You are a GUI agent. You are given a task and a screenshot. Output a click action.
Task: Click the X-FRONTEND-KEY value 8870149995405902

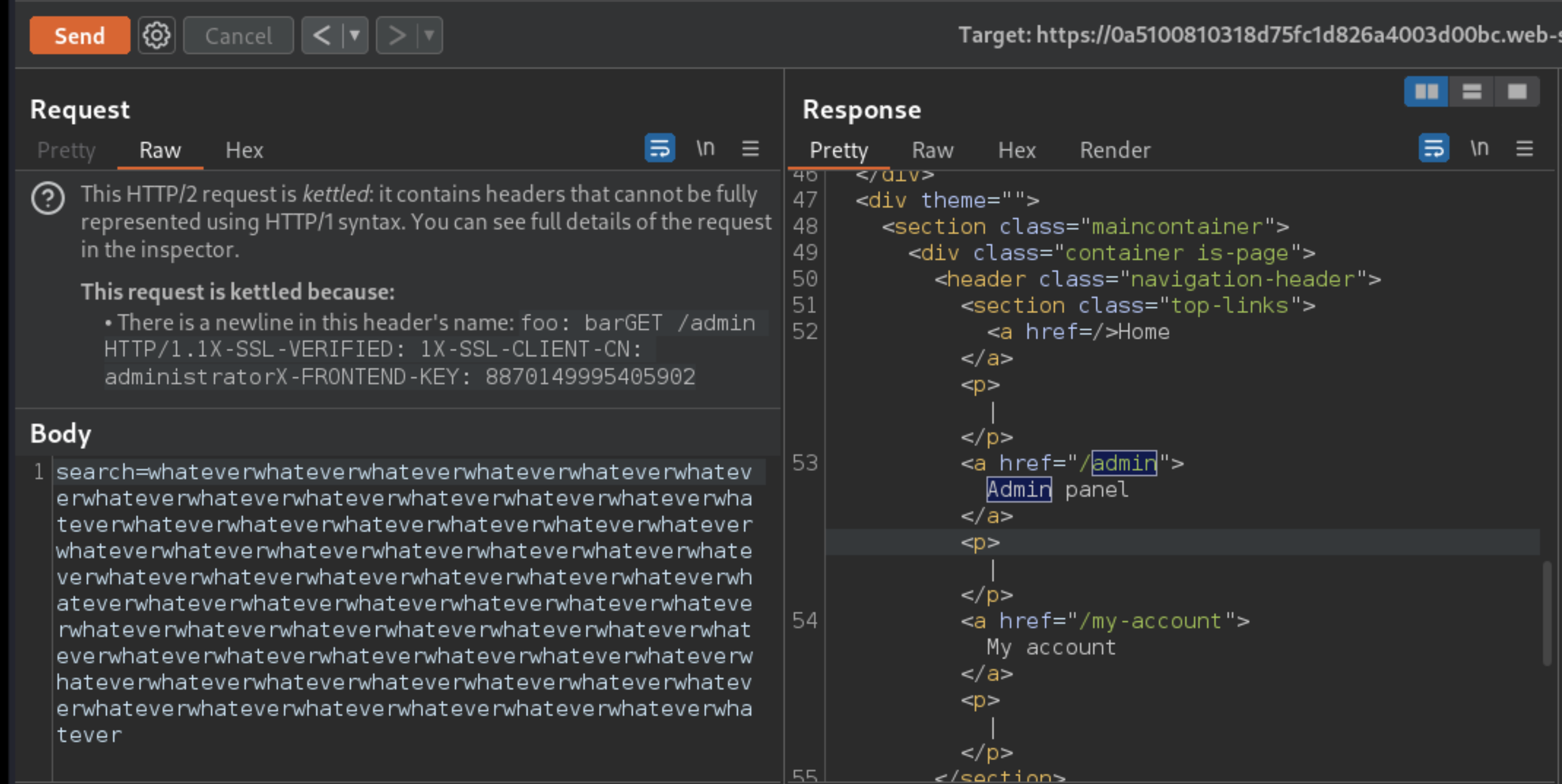(x=590, y=376)
